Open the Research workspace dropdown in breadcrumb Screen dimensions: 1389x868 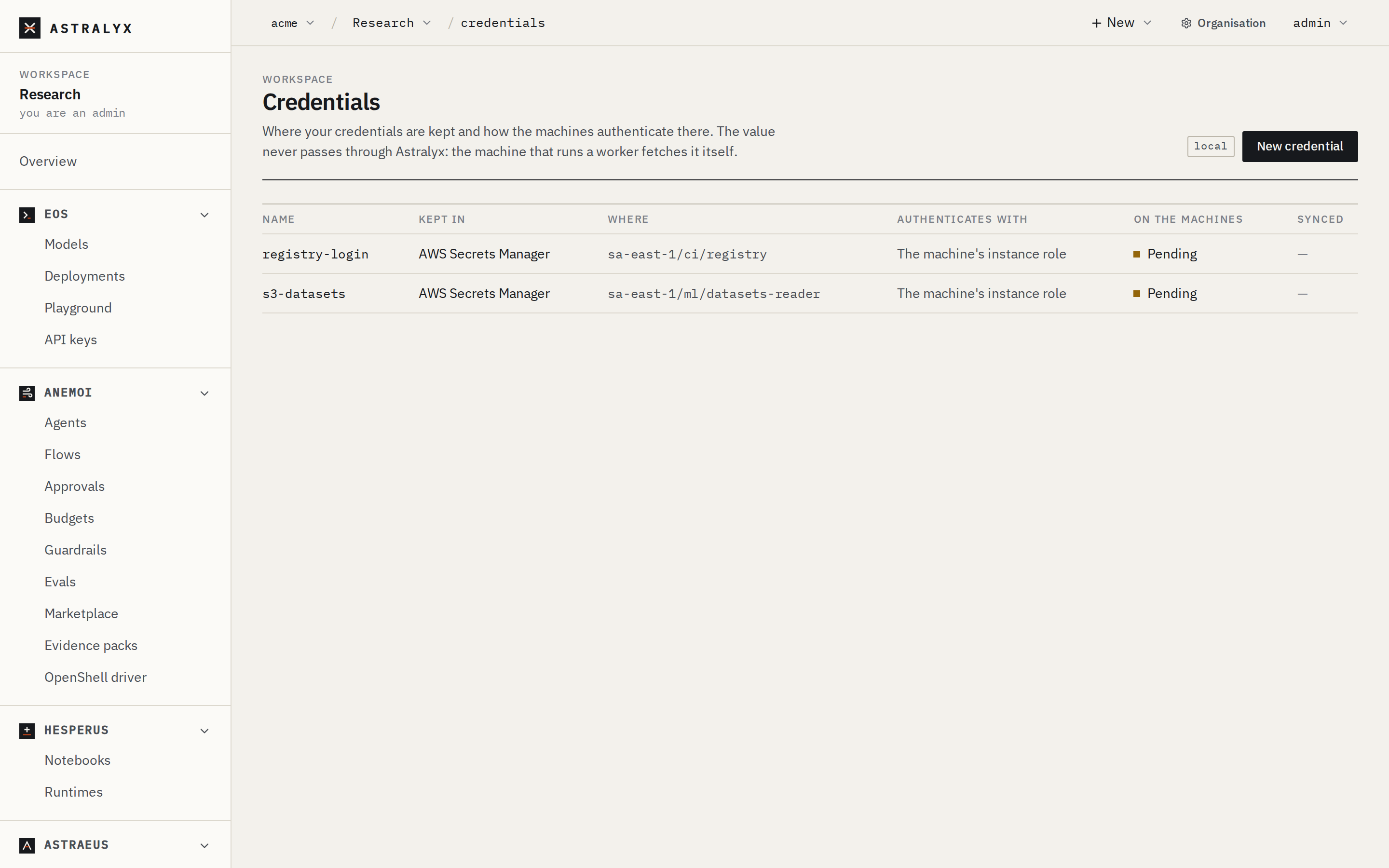pos(392,23)
